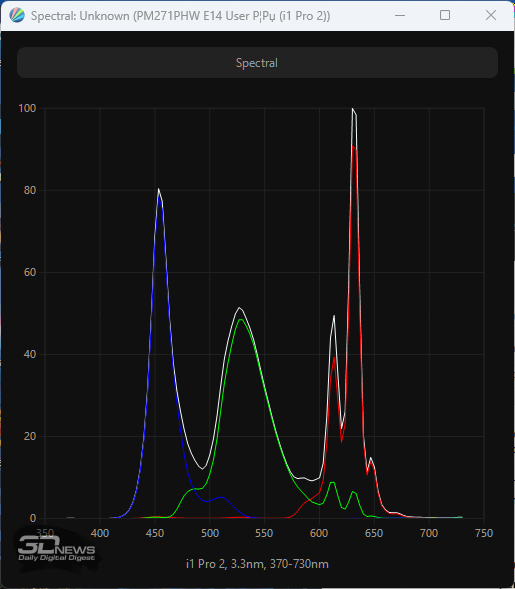Click the x-axis label 700
The height and width of the screenshot is (589, 515).
(429, 533)
